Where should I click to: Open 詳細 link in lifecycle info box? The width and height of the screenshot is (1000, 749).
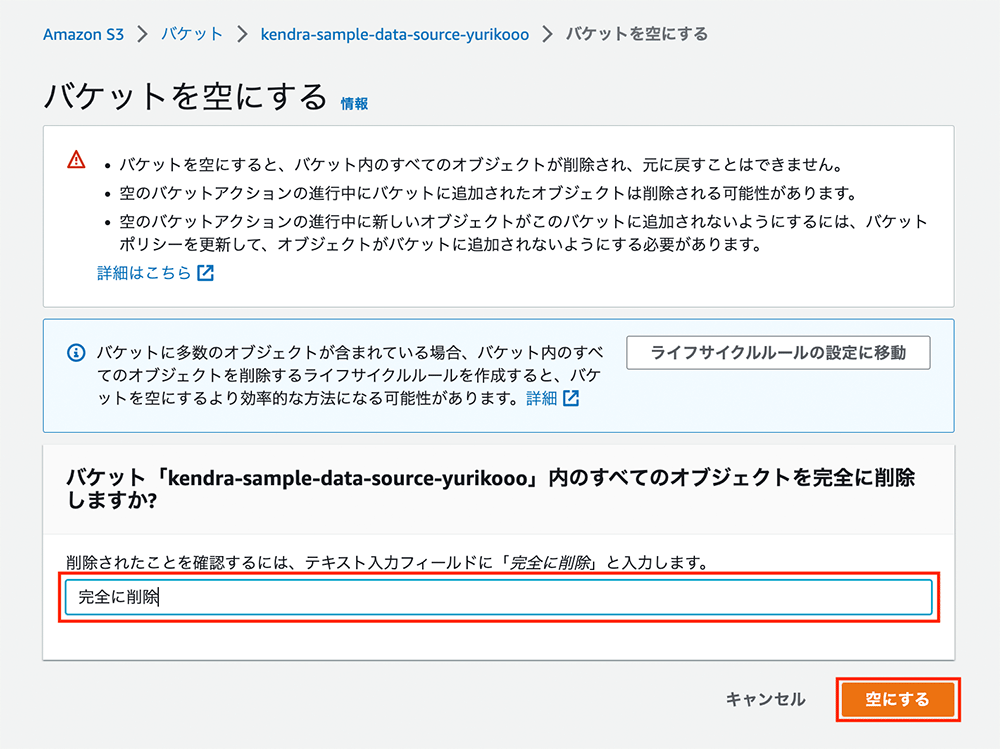[x=541, y=399]
